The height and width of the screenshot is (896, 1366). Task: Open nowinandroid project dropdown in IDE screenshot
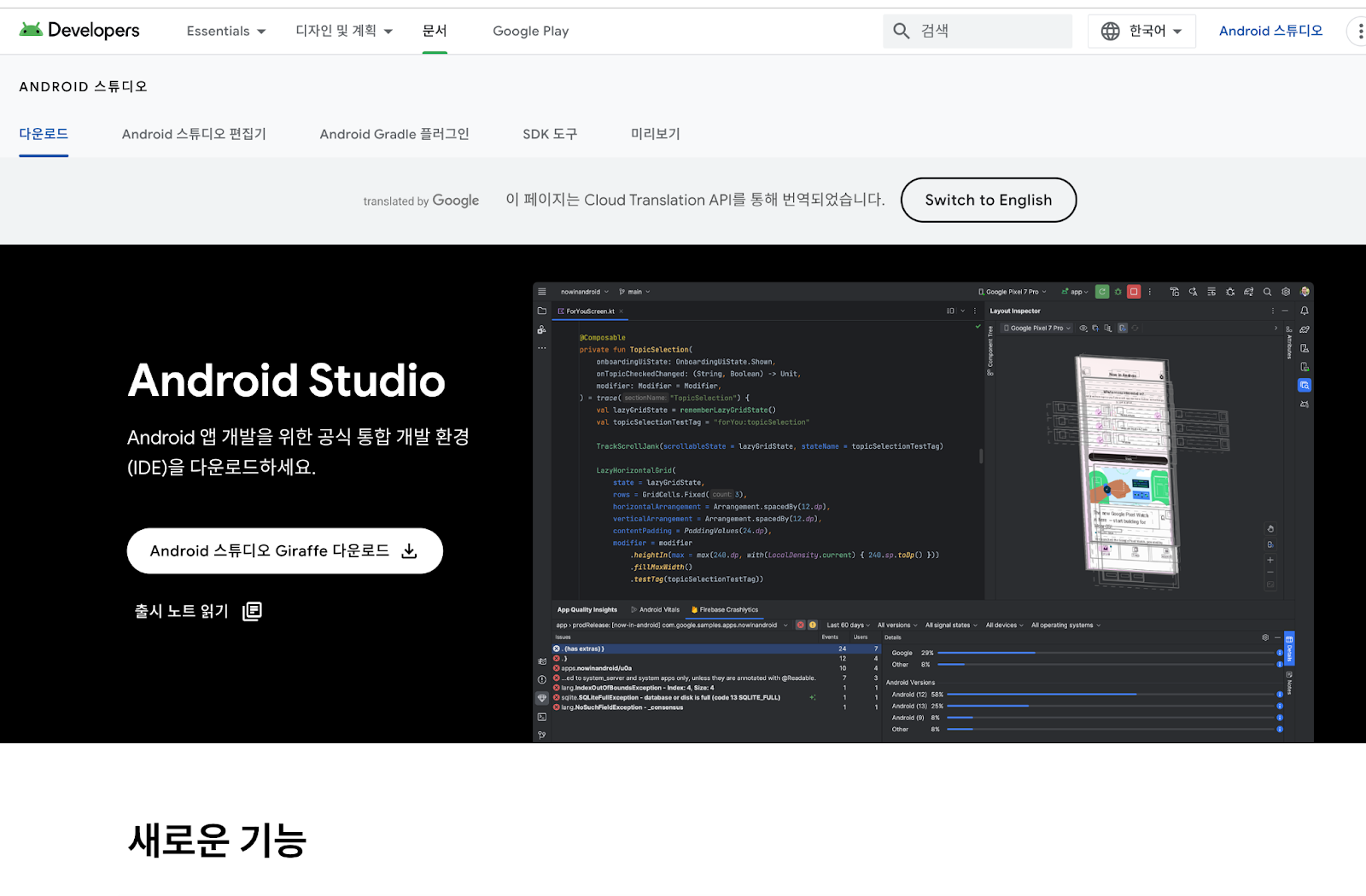tap(585, 292)
